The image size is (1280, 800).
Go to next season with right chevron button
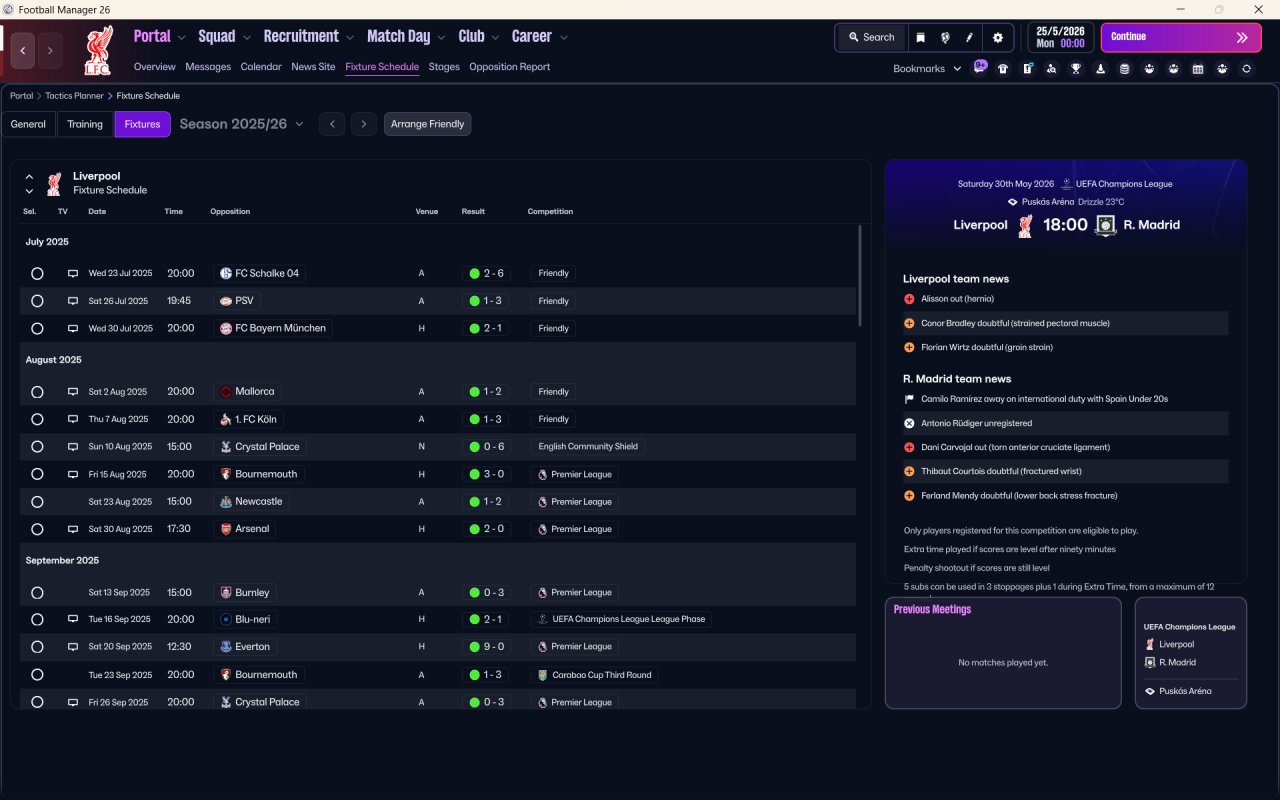(x=364, y=124)
